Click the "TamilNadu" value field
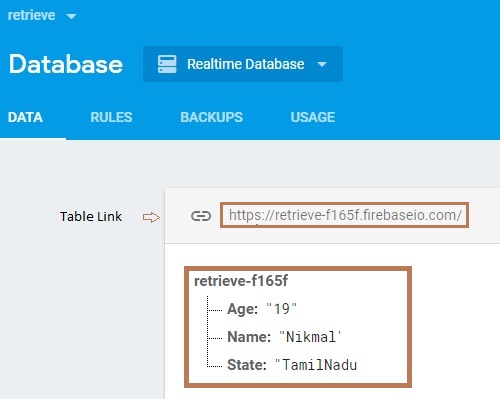The width and height of the screenshot is (500, 399). (316, 365)
